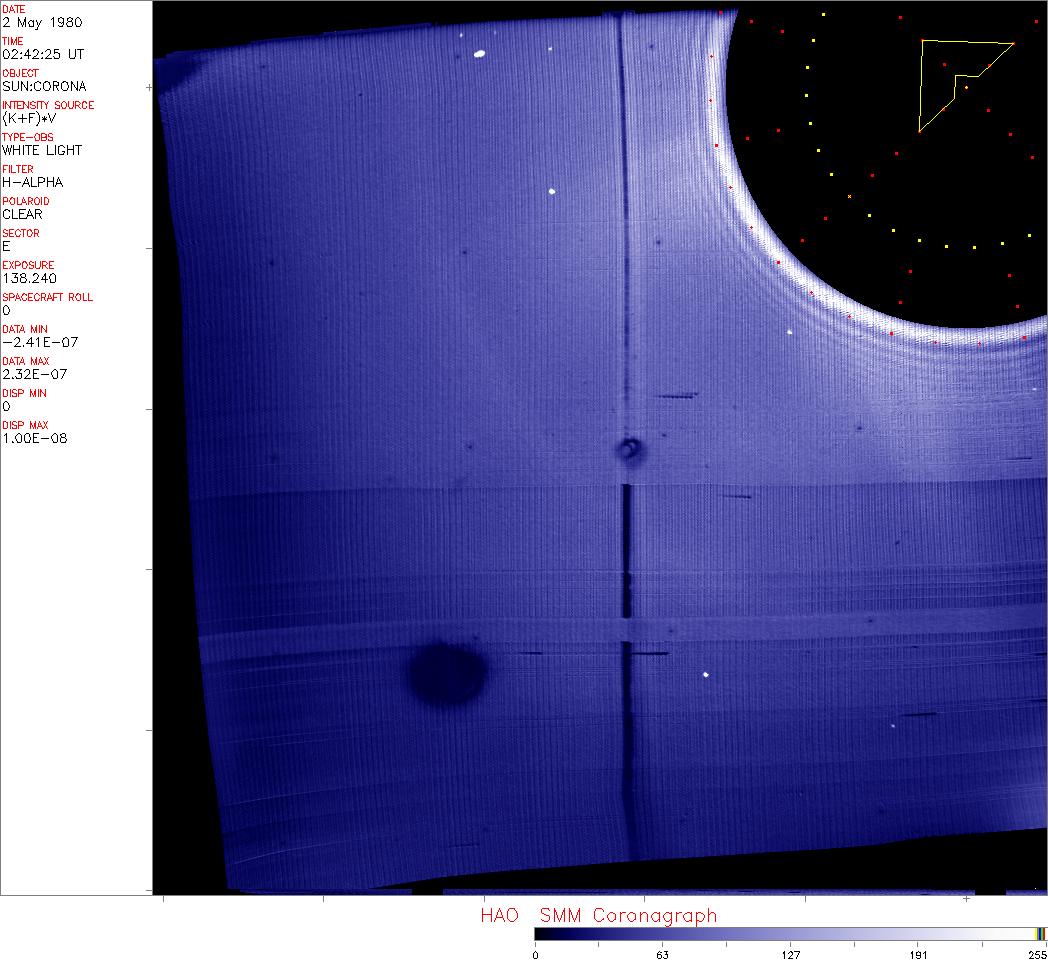This screenshot has width=1048, height=960.
Task: Click the color bar tick label 127
Action: coord(790,954)
